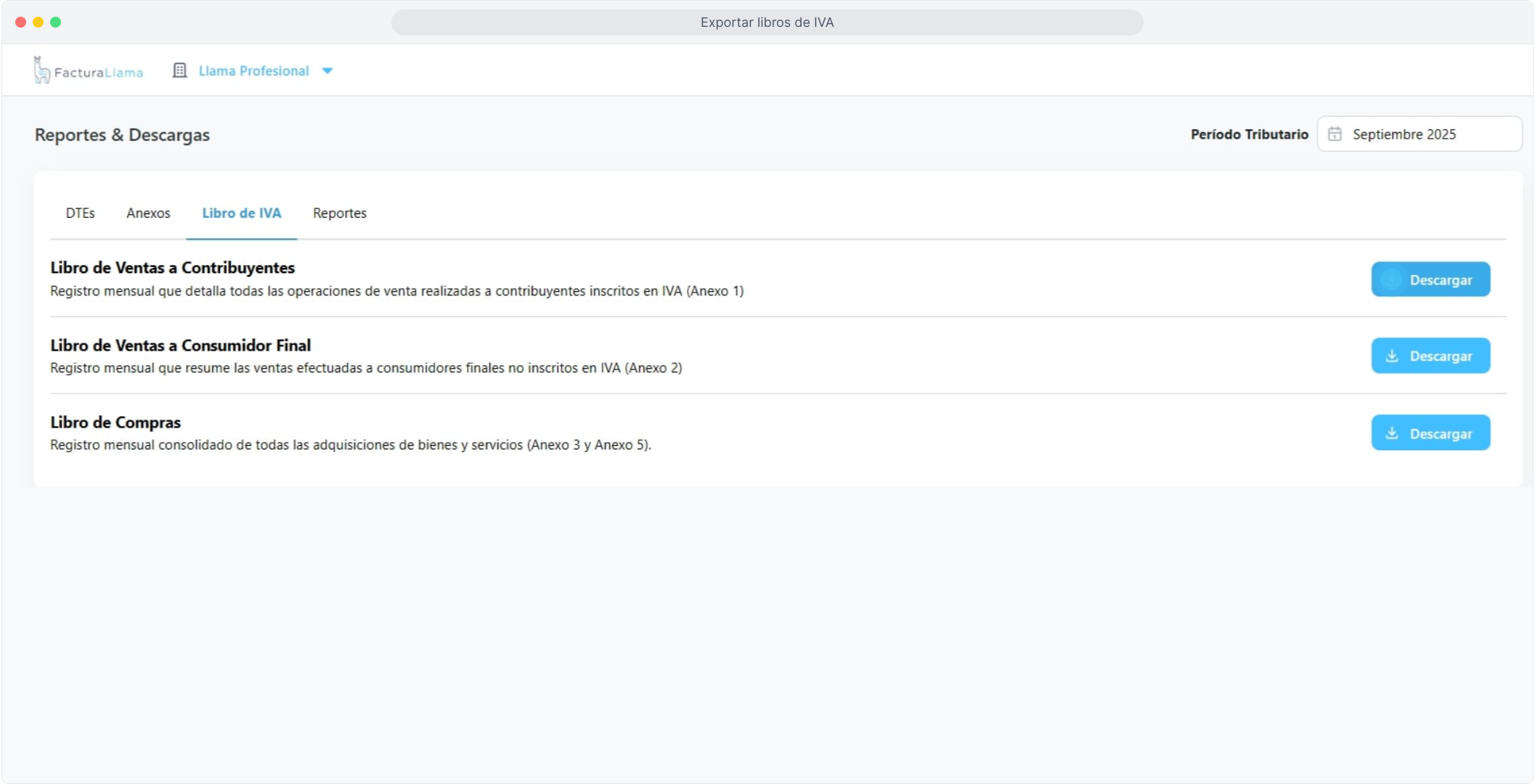Click the yellow minimize window button
This screenshot has height=784, width=1535.
[x=38, y=22]
